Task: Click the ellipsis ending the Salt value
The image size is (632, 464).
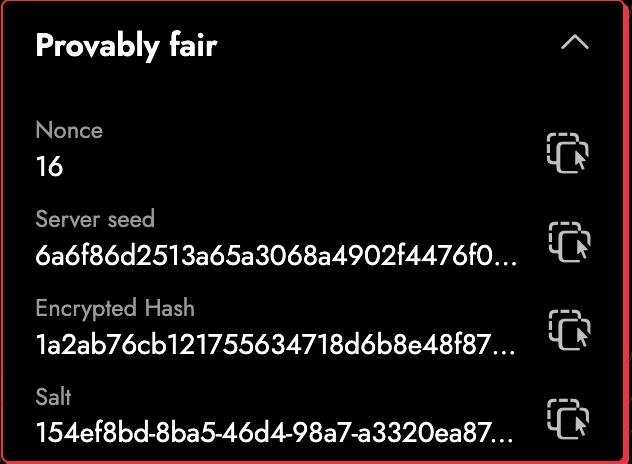Action: point(502,441)
